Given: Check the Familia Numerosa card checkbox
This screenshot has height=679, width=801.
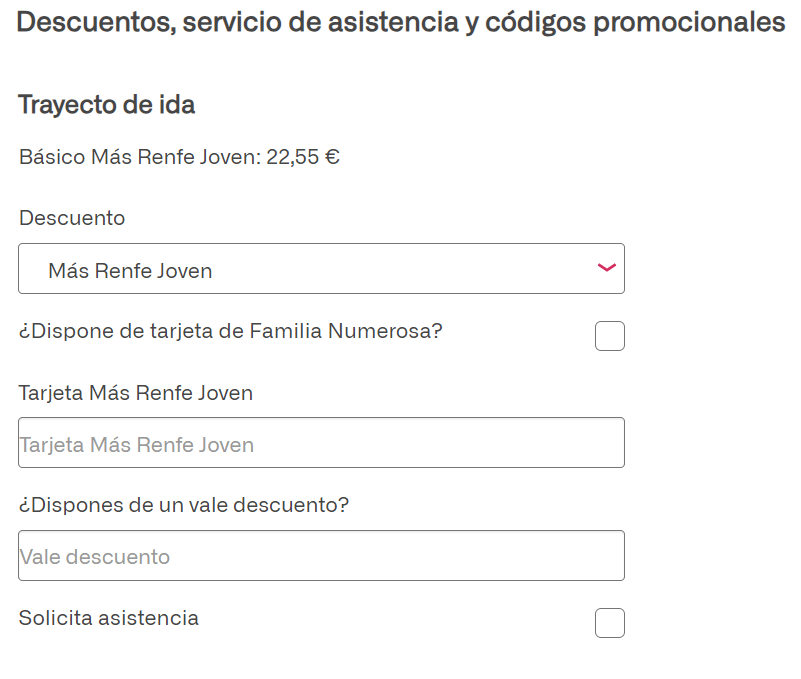Looking at the screenshot, I should (x=609, y=336).
